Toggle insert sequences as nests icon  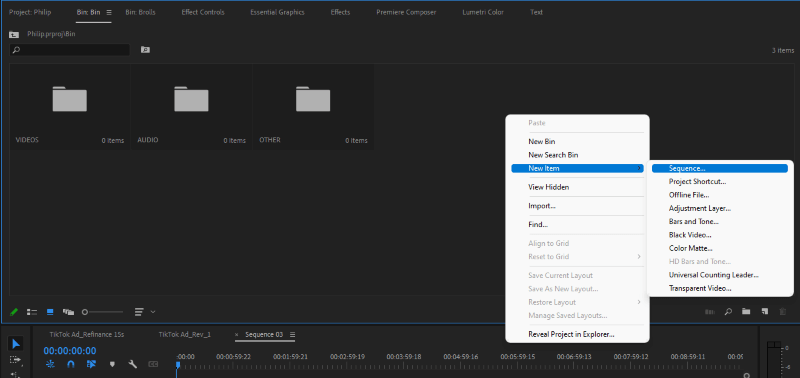click(x=51, y=364)
